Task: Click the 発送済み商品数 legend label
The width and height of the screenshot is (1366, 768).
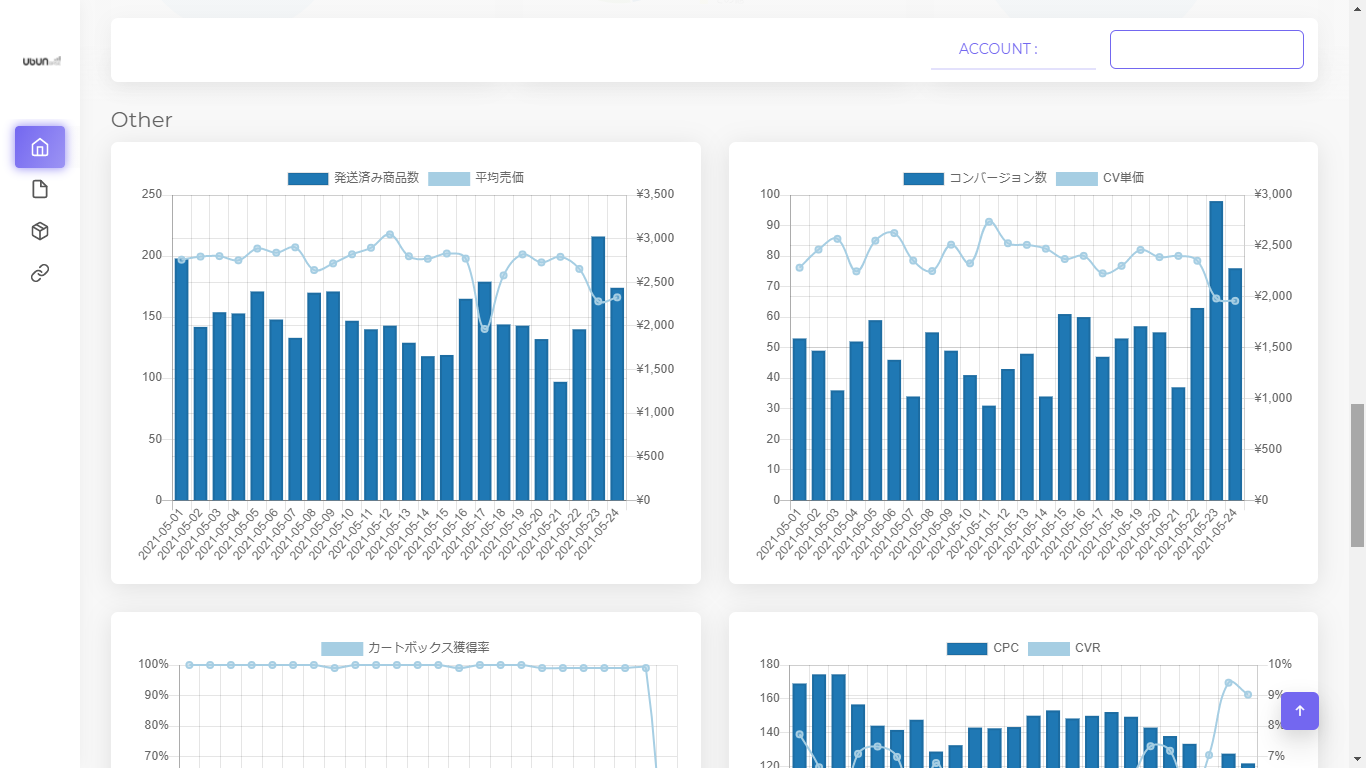Action: click(376, 178)
